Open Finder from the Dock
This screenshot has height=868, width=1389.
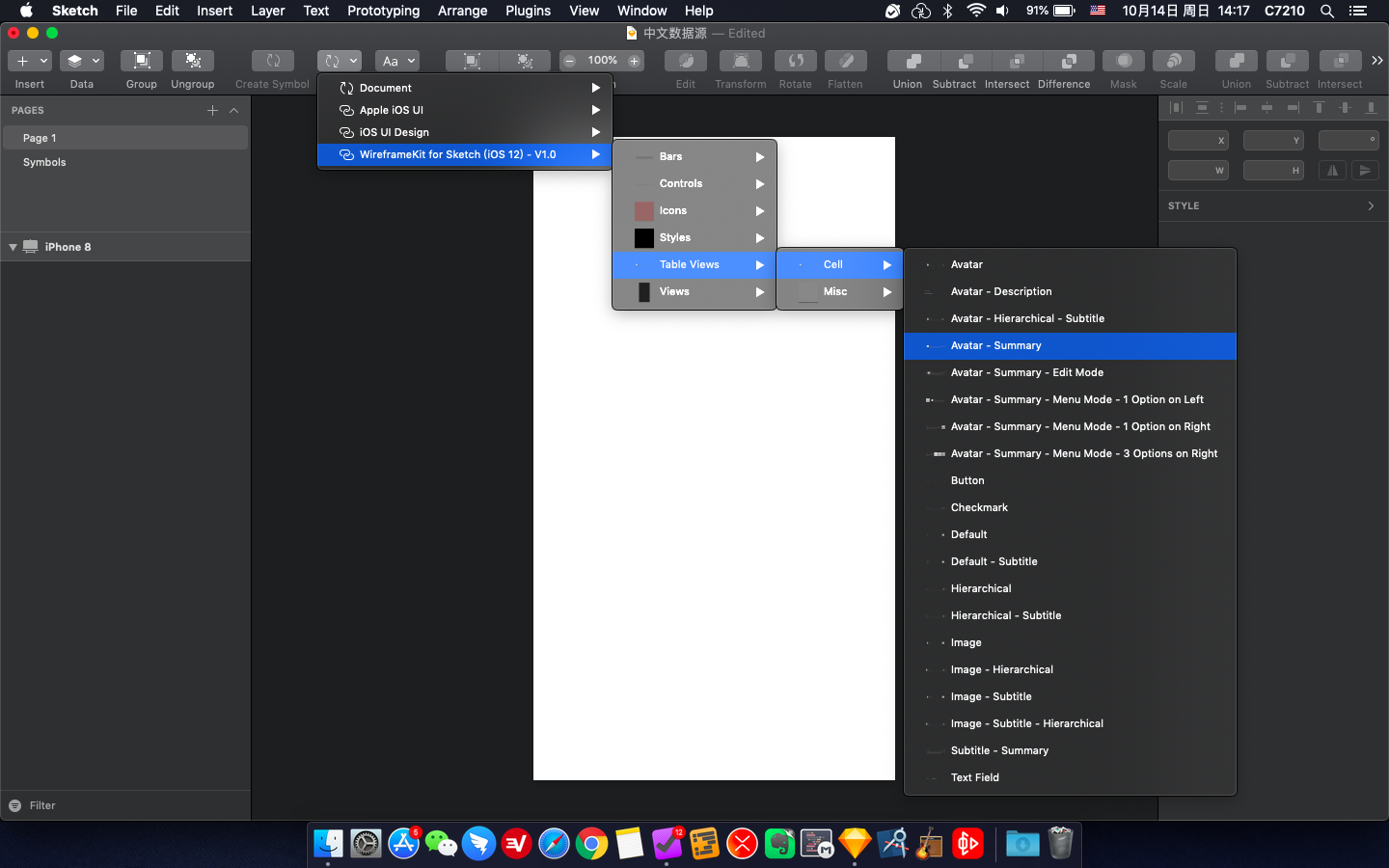(x=328, y=844)
